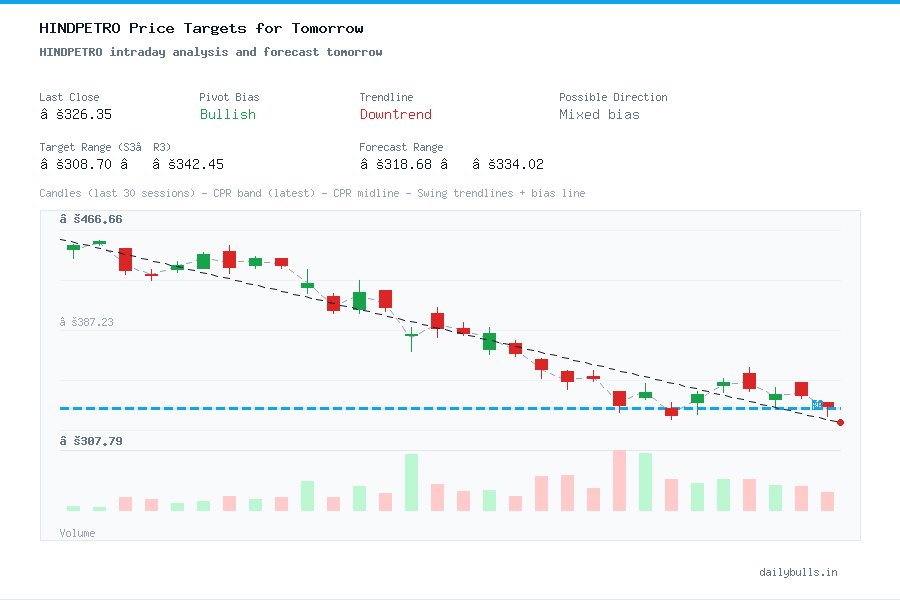Select the Trendline 'Downtrend' label
900x600 pixels.
(x=396, y=115)
